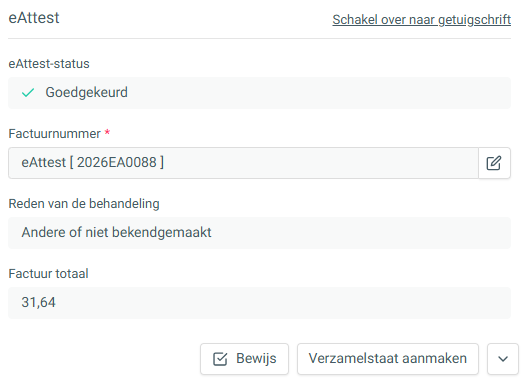This screenshot has height=384, width=531.
Task: Click the 'Goedgekeurd' status field
Action: point(259,93)
